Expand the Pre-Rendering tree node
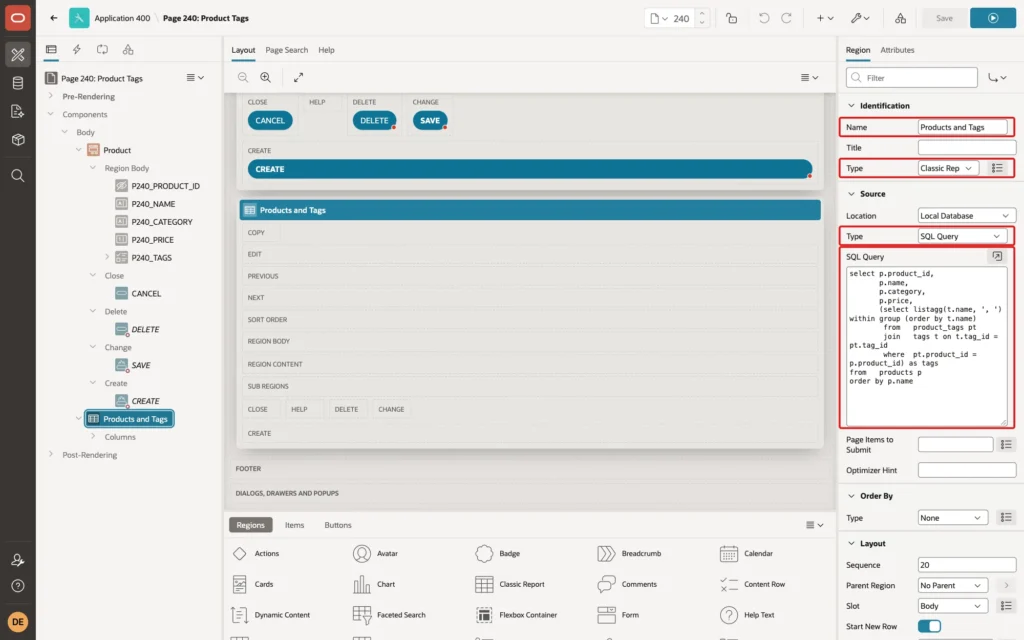1024x640 pixels. click(x=50, y=96)
